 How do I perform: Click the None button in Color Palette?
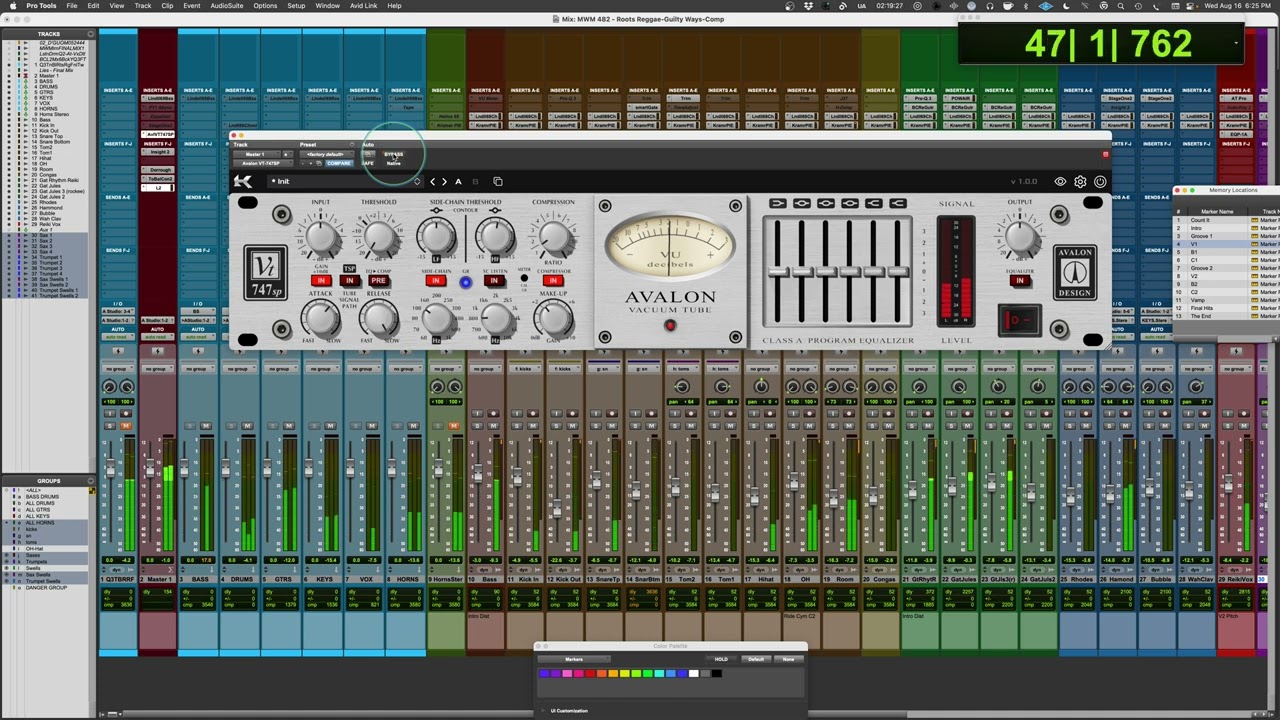[789, 659]
